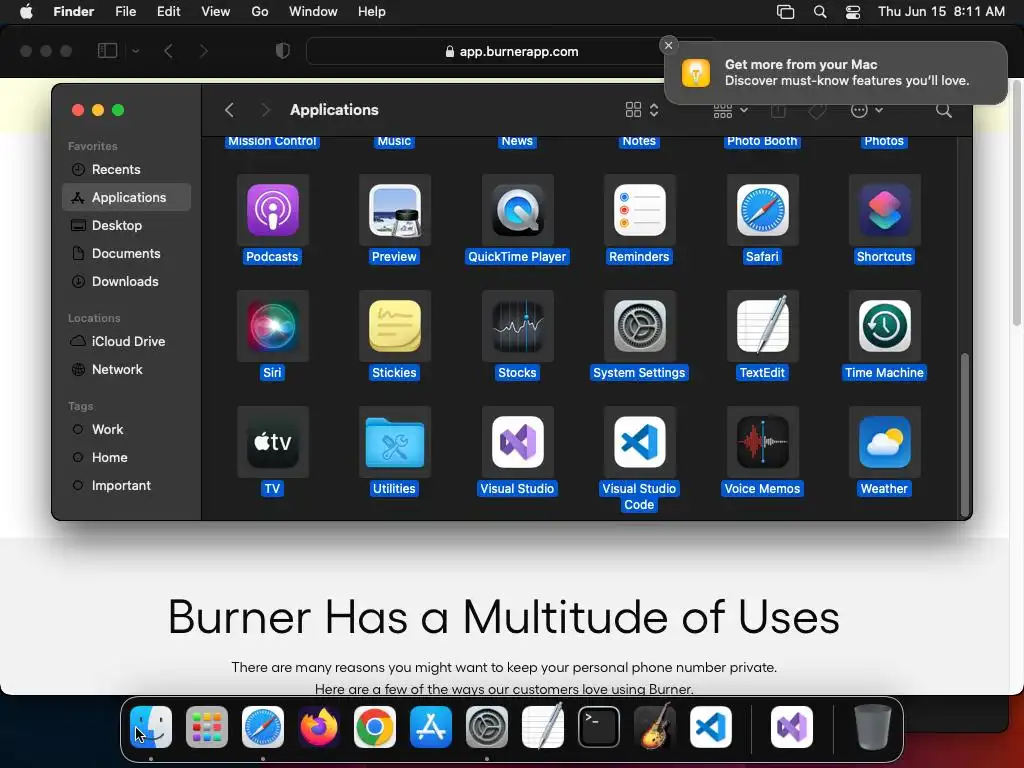Open the Get more from your Mac notification

pyautogui.click(x=836, y=72)
